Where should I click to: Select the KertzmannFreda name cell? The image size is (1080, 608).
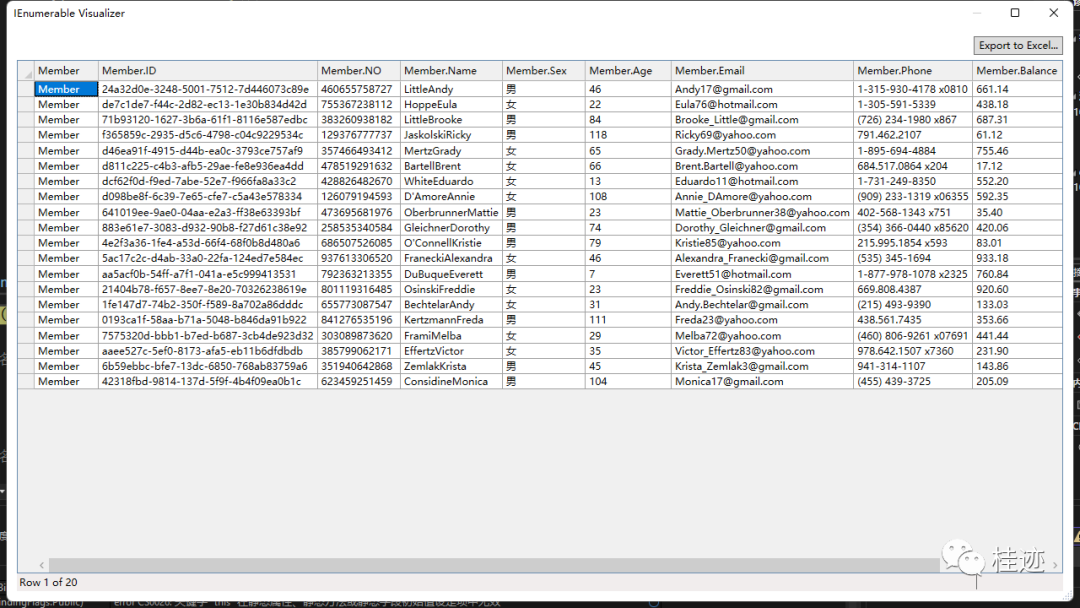[x=451, y=319]
